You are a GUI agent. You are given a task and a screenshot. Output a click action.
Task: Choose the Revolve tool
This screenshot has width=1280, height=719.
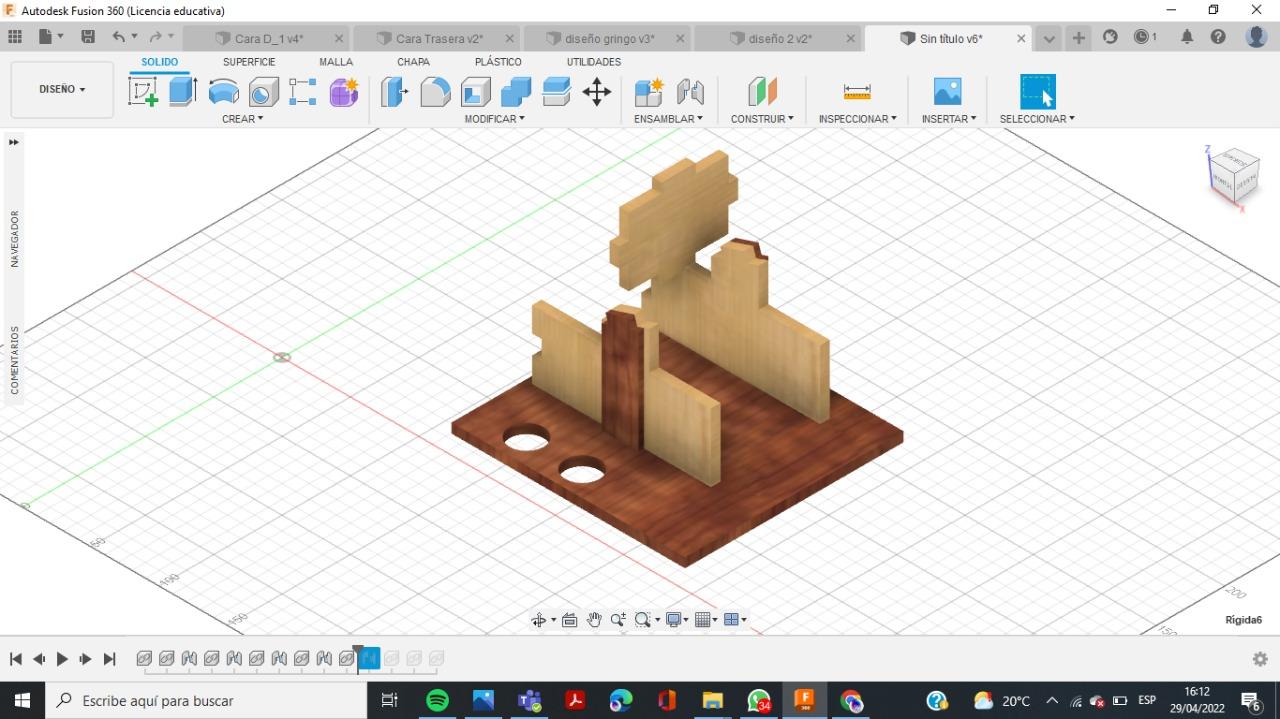[x=223, y=92]
